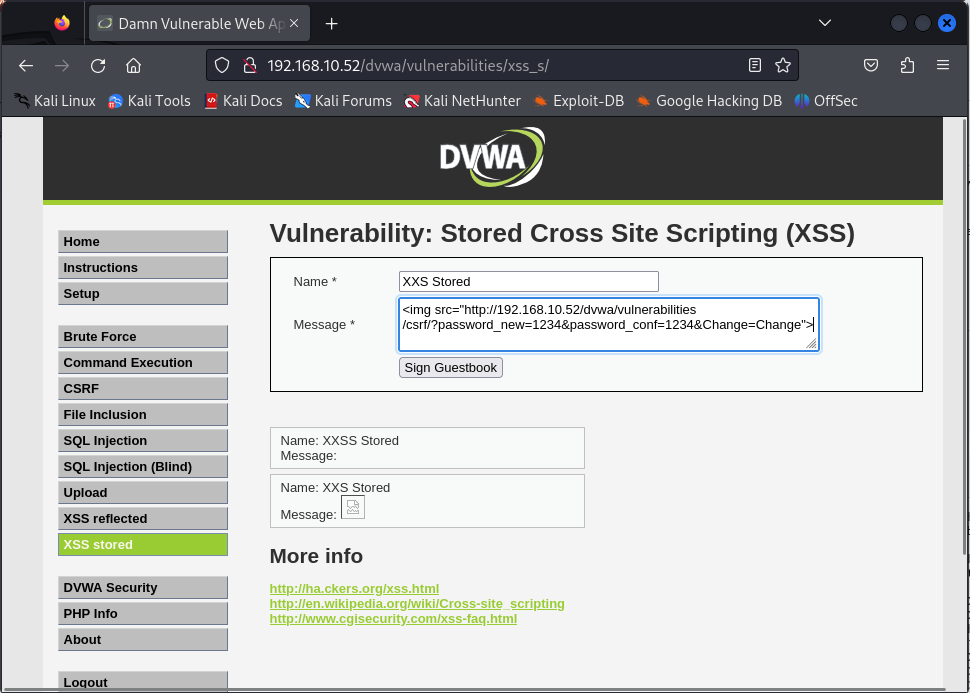970x693 pixels.
Task: Reload the current page
Action: pos(98,66)
